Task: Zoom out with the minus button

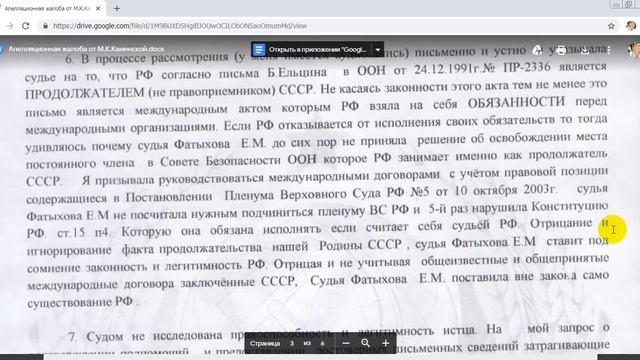Action: [x=346, y=343]
